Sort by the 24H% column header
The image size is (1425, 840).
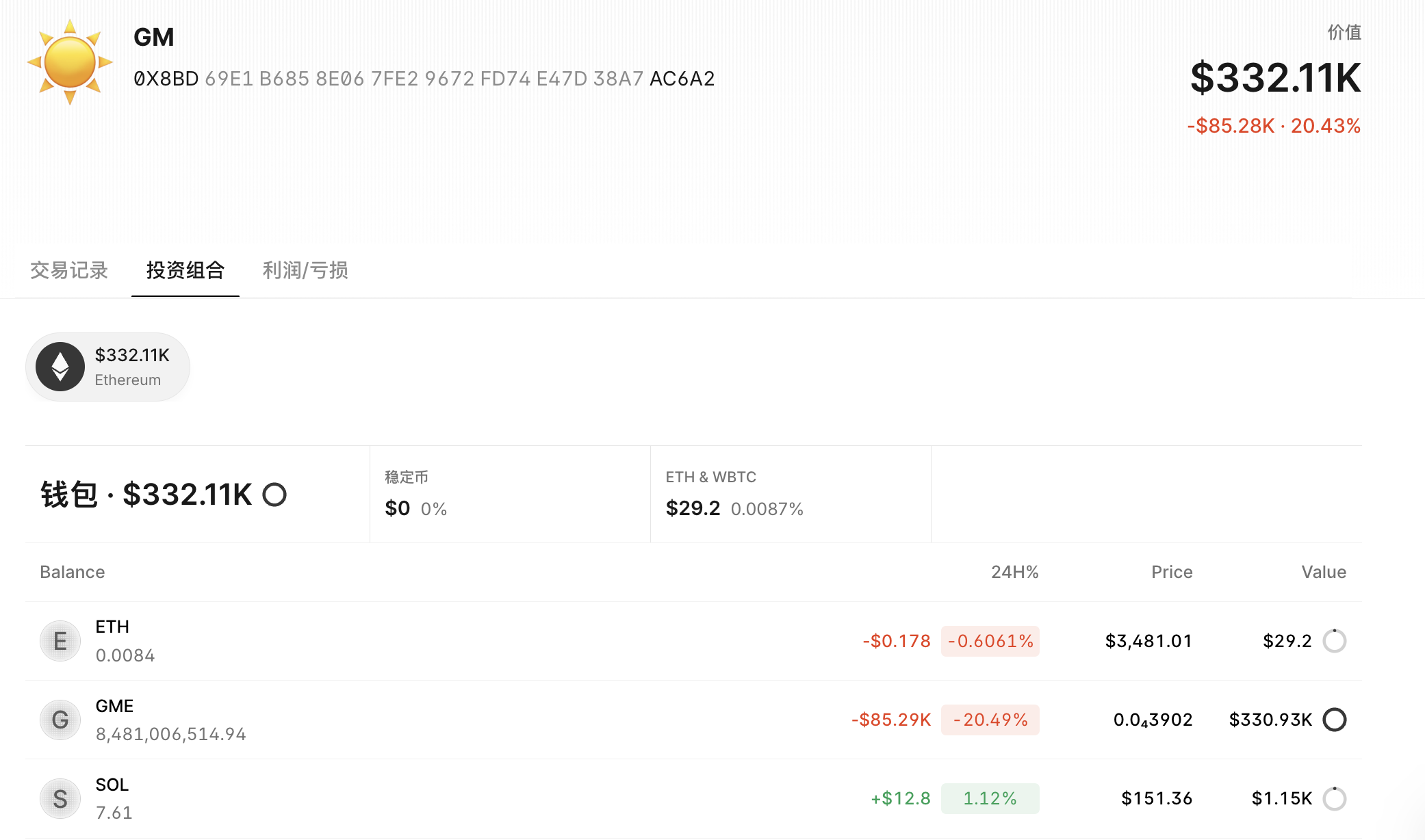click(x=1014, y=572)
